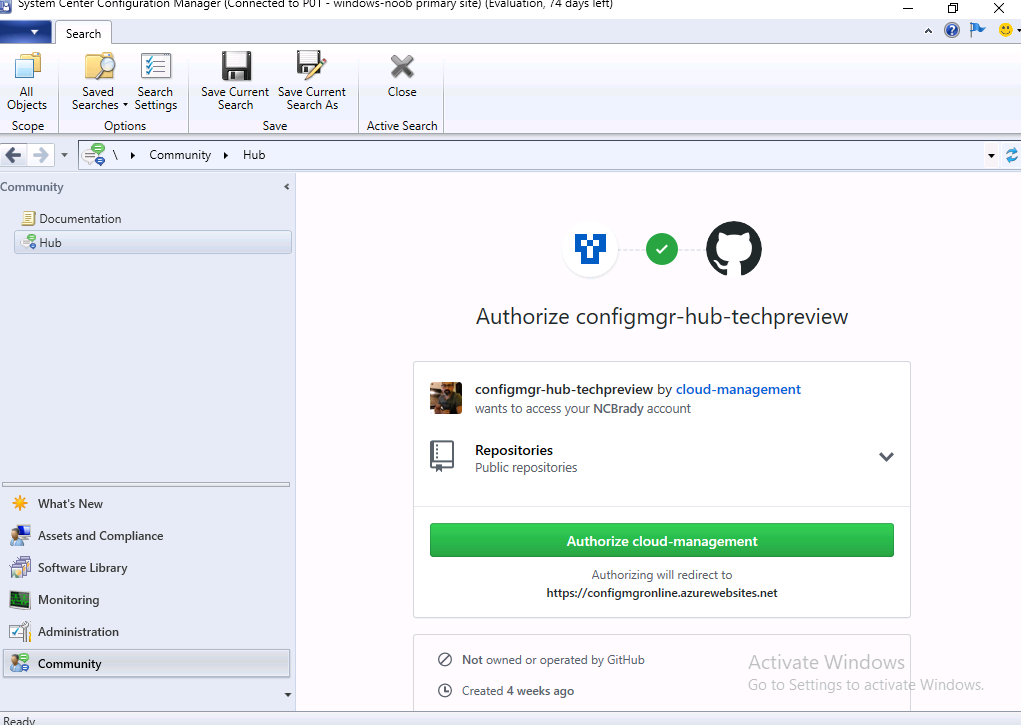Click Save Current Search As

tap(312, 81)
